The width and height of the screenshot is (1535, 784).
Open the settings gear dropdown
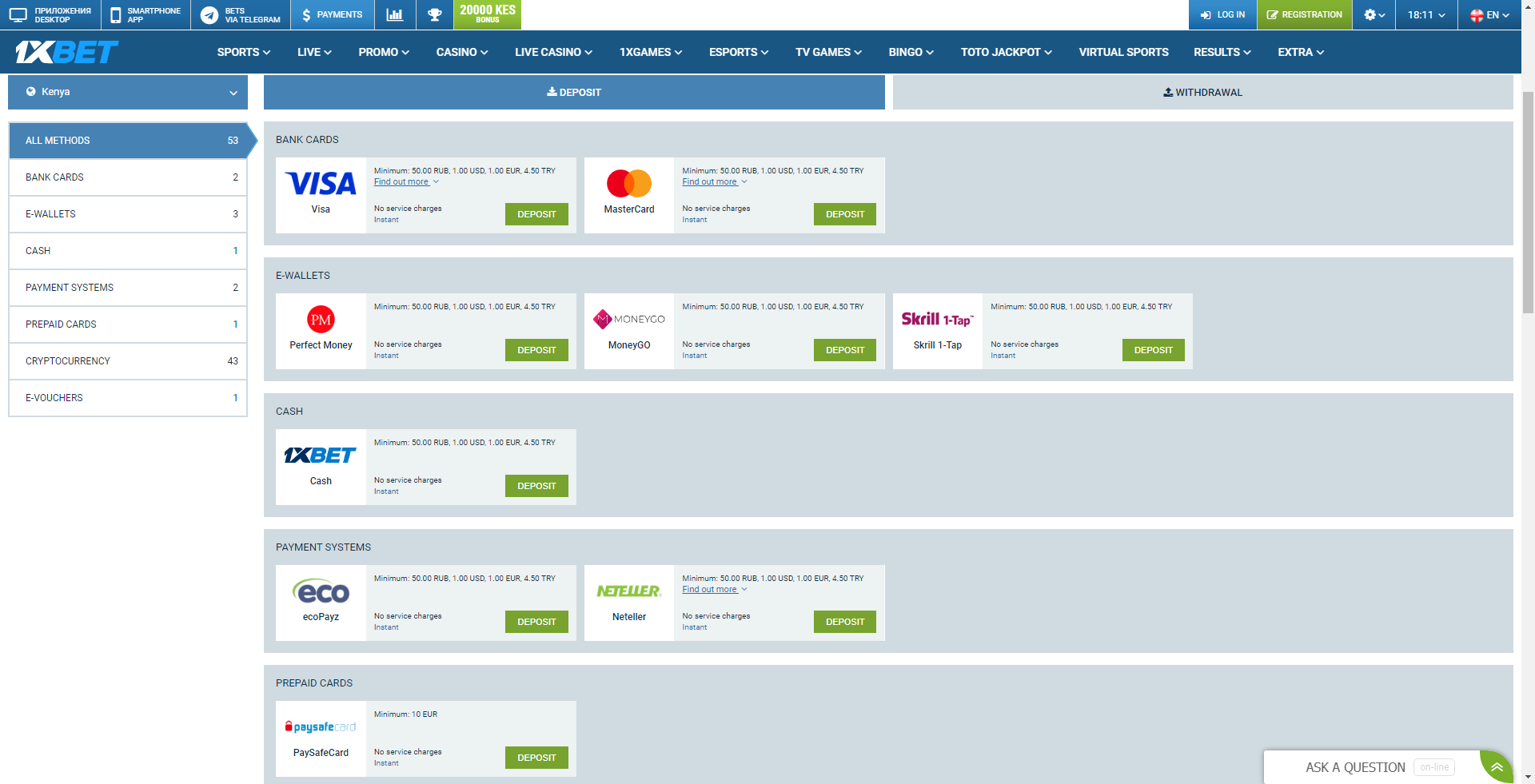click(x=1374, y=14)
